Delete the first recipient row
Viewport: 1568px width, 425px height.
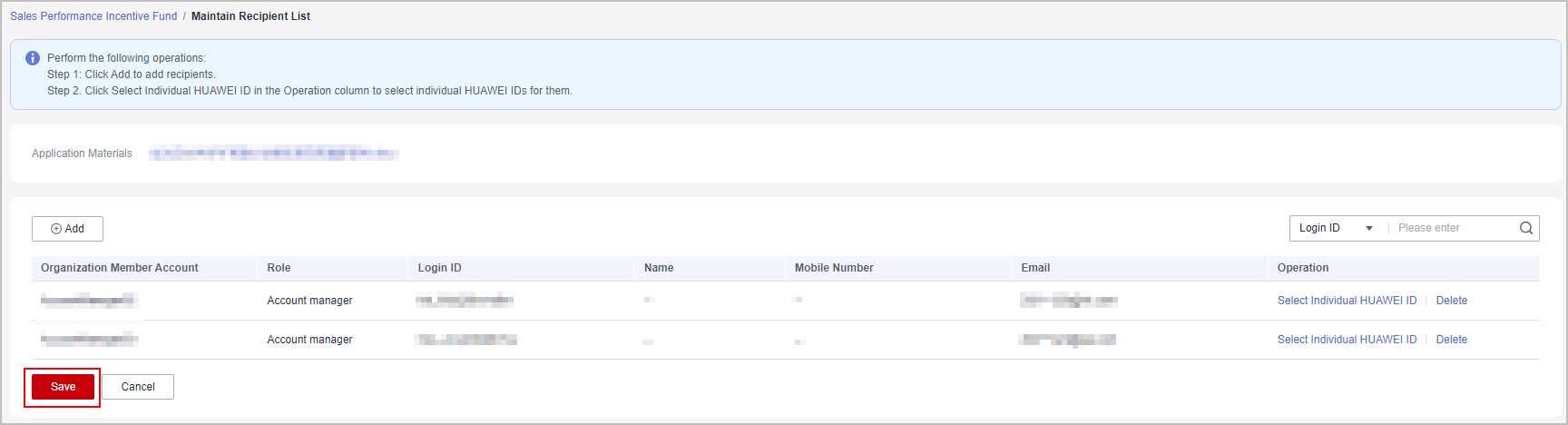[x=1451, y=301]
